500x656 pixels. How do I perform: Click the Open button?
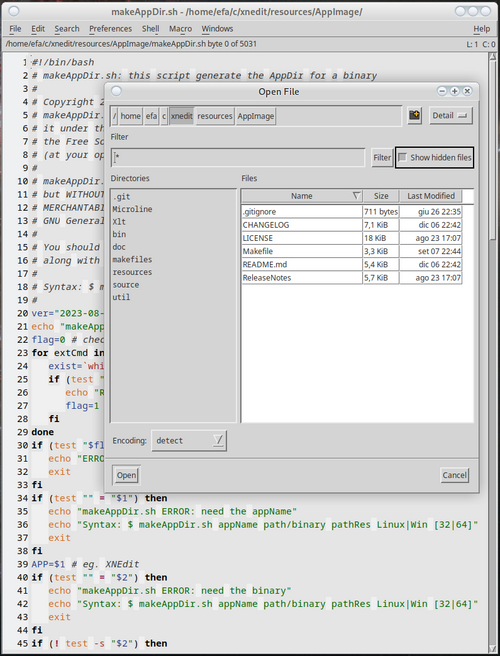click(126, 475)
